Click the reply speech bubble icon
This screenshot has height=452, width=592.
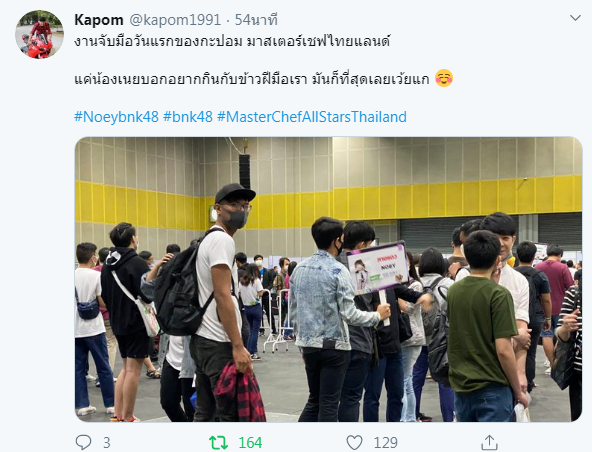tap(83, 442)
